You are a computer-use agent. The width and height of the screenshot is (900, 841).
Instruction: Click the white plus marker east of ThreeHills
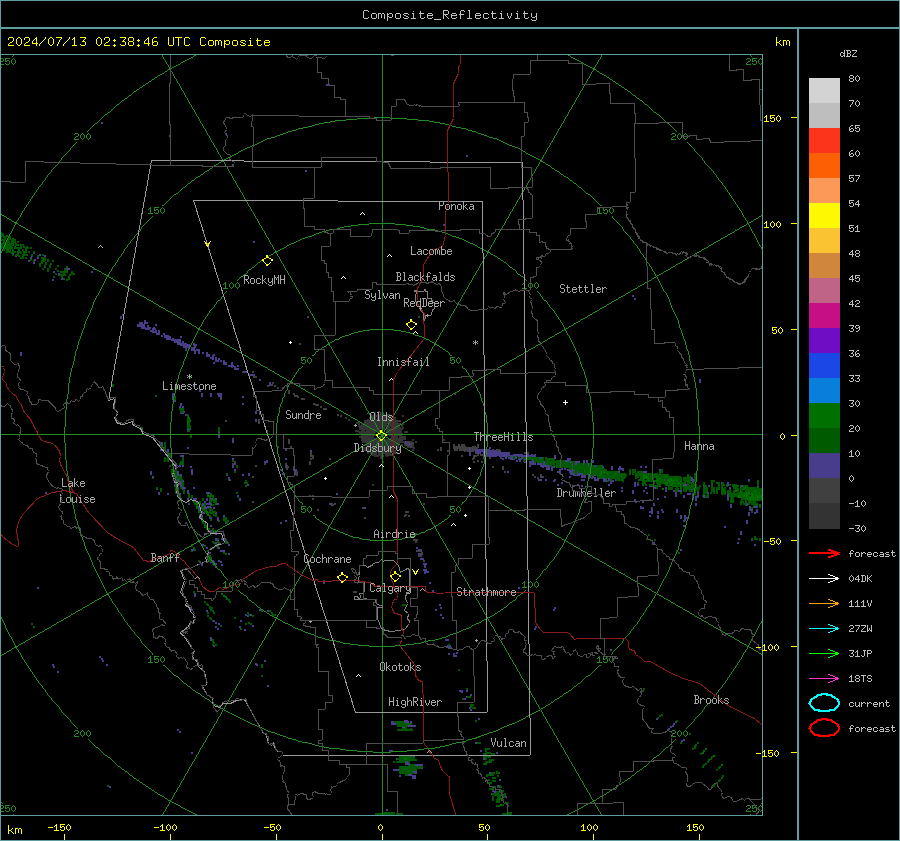click(x=565, y=402)
